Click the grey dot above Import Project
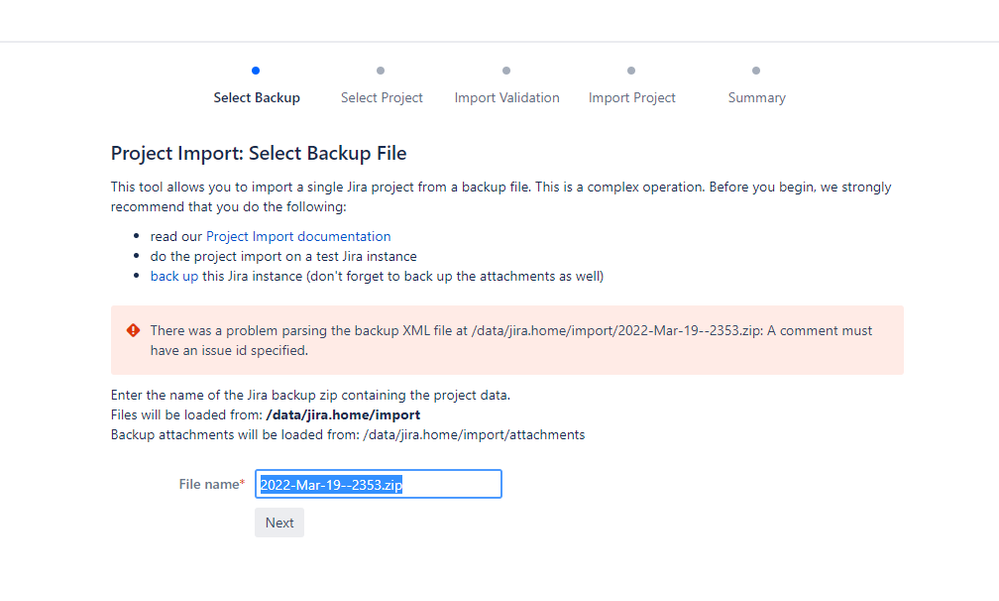 [631, 70]
